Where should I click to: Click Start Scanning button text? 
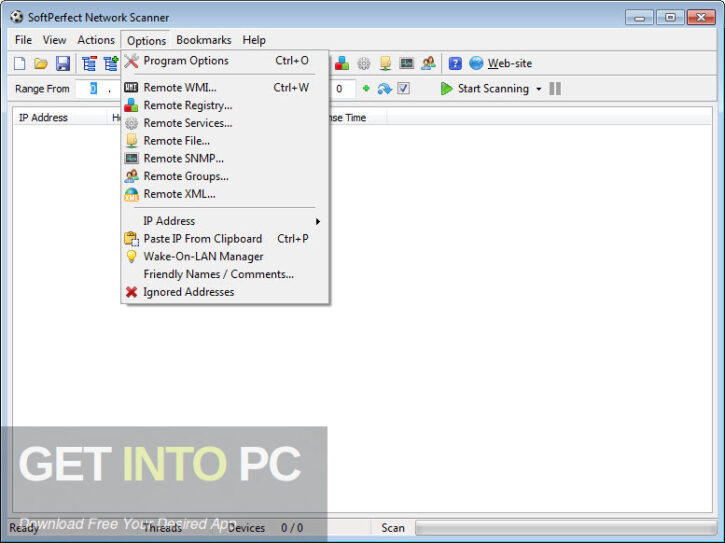493,88
